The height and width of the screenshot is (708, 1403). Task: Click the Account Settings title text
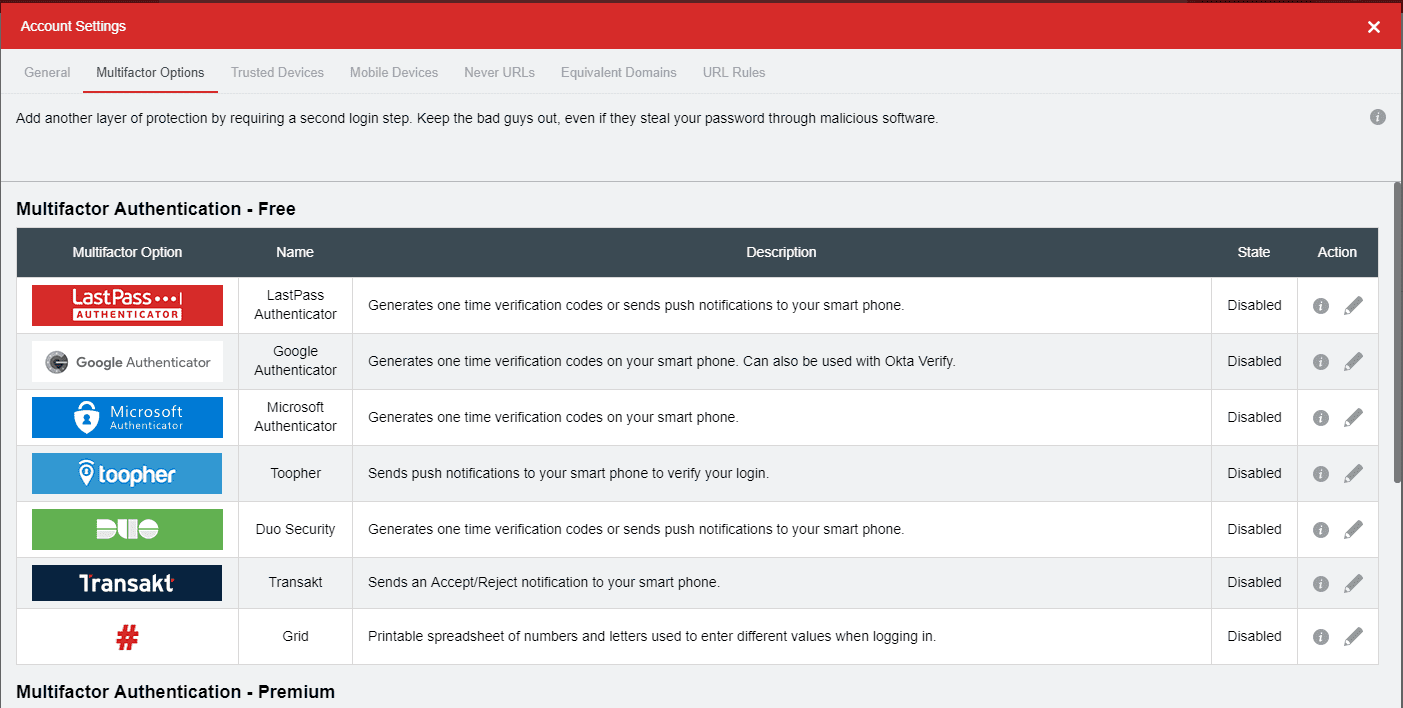73,26
